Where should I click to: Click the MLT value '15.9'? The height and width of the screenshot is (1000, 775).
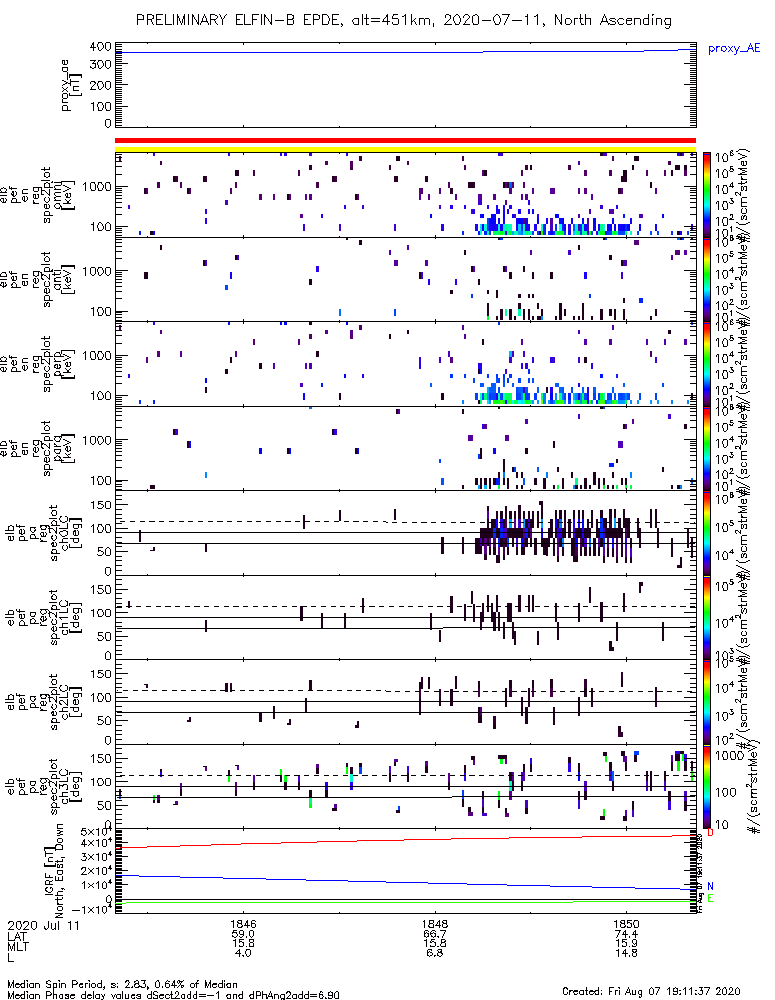point(626,943)
